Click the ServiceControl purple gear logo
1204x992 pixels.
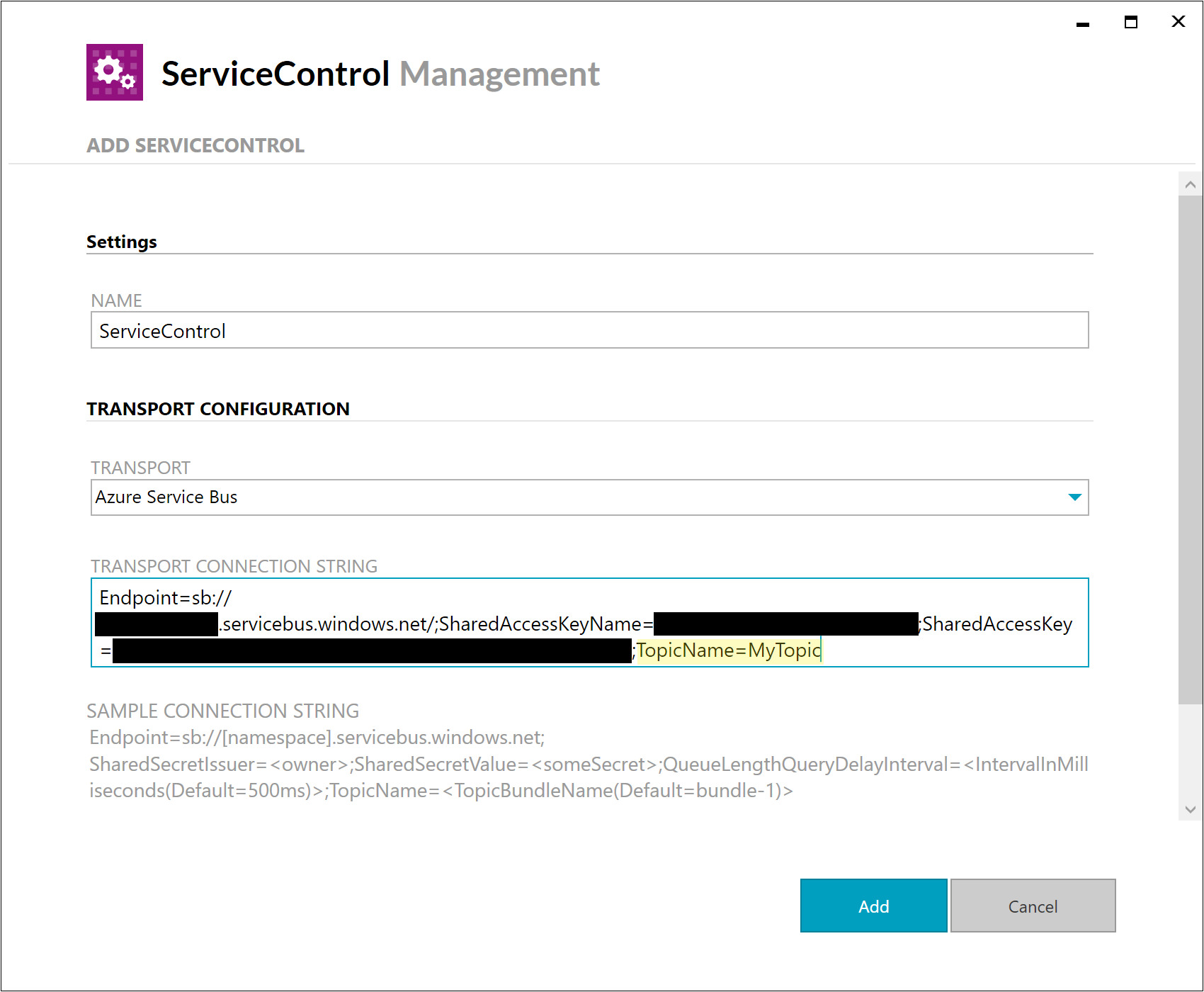[115, 72]
